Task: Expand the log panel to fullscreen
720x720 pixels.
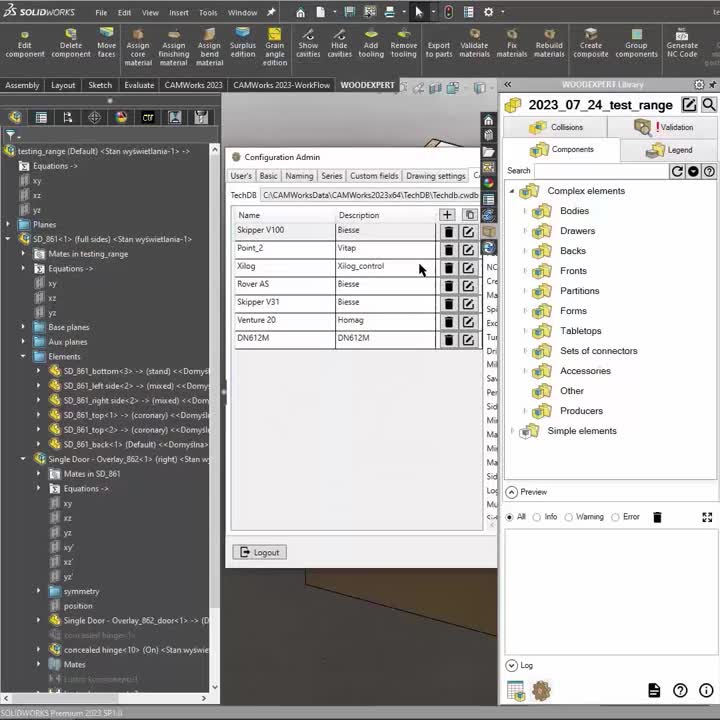Action: coord(707,518)
